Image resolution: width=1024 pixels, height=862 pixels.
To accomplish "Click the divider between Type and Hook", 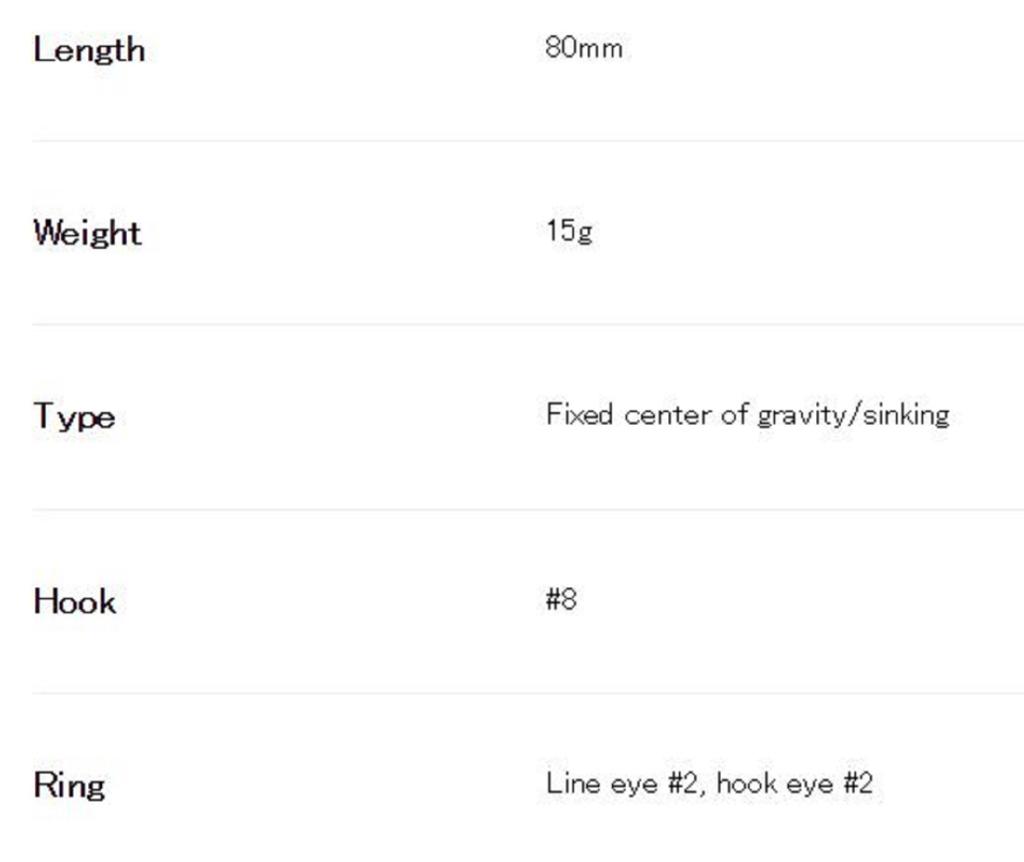I will (x=528, y=509).
